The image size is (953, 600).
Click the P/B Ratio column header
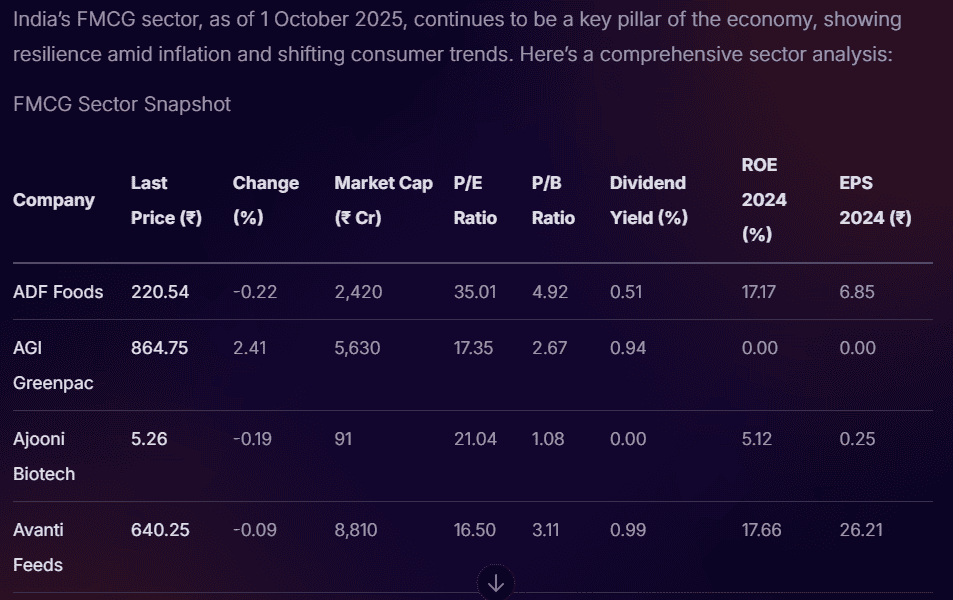(x=553, y=200)
